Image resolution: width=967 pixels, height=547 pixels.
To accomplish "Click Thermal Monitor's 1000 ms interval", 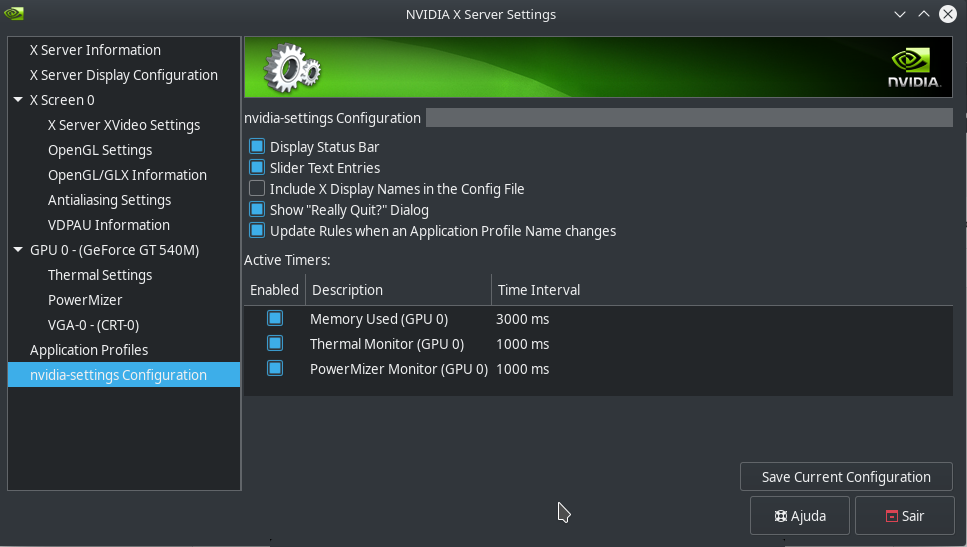I will coord(522,344).
